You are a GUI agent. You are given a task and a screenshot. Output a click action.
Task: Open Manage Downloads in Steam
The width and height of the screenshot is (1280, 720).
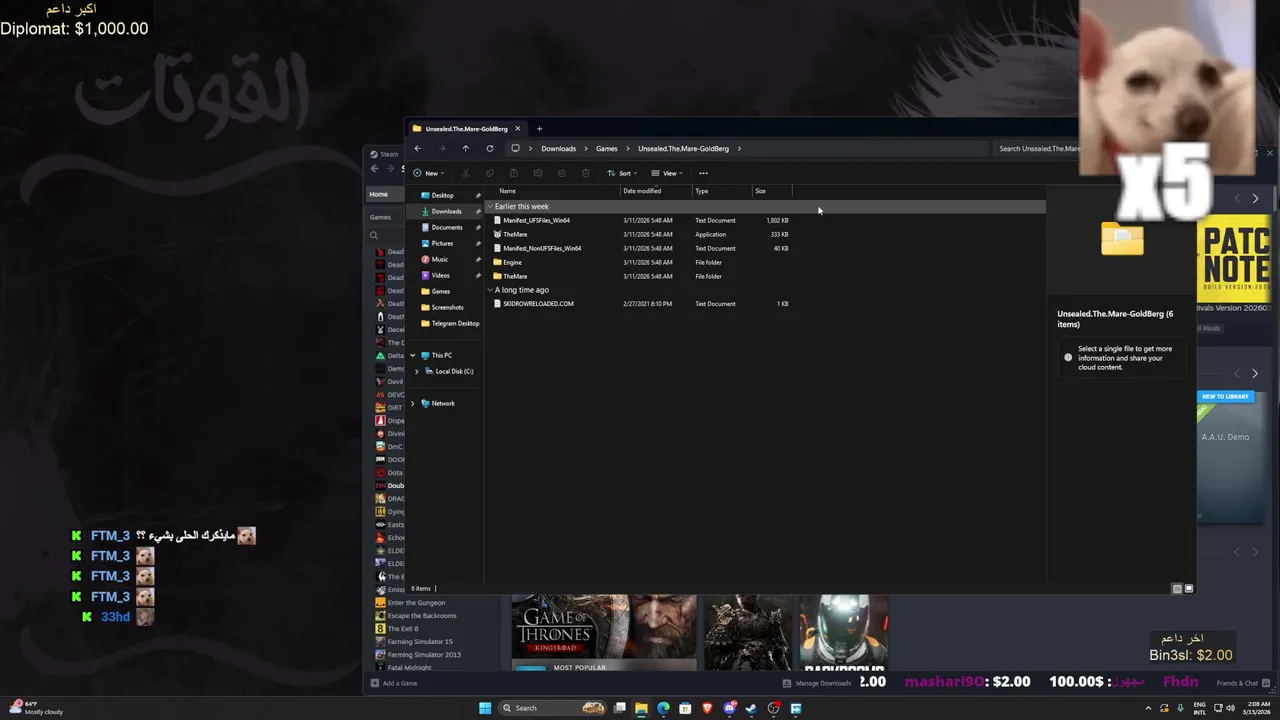tap(817, 683)
